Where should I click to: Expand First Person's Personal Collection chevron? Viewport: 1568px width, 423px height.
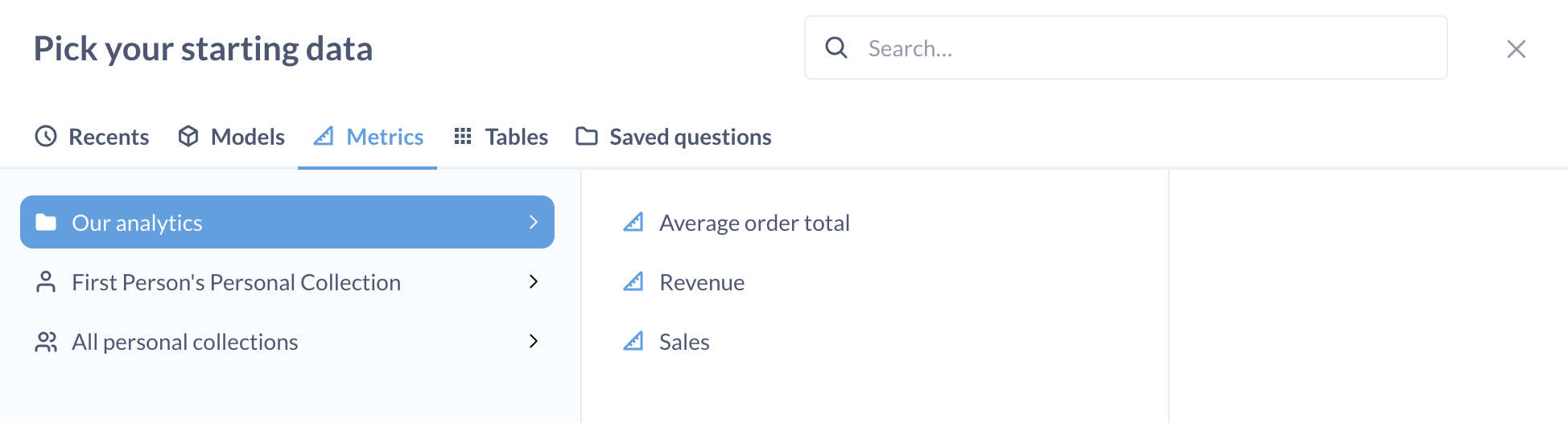[x=533, y=281]
